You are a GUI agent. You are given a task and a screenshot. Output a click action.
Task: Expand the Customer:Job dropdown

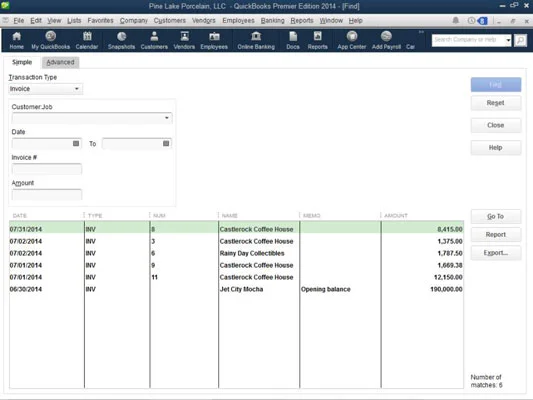point(167,118)
